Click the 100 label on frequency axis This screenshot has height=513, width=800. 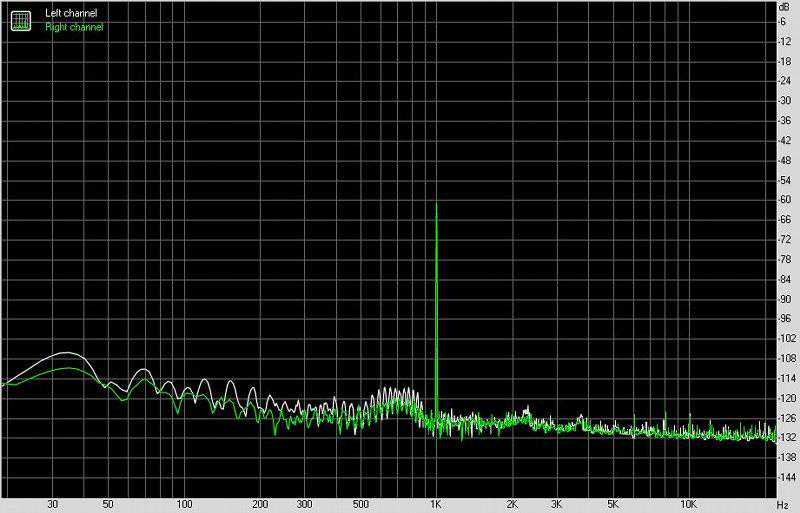click(x=184, y=503)
